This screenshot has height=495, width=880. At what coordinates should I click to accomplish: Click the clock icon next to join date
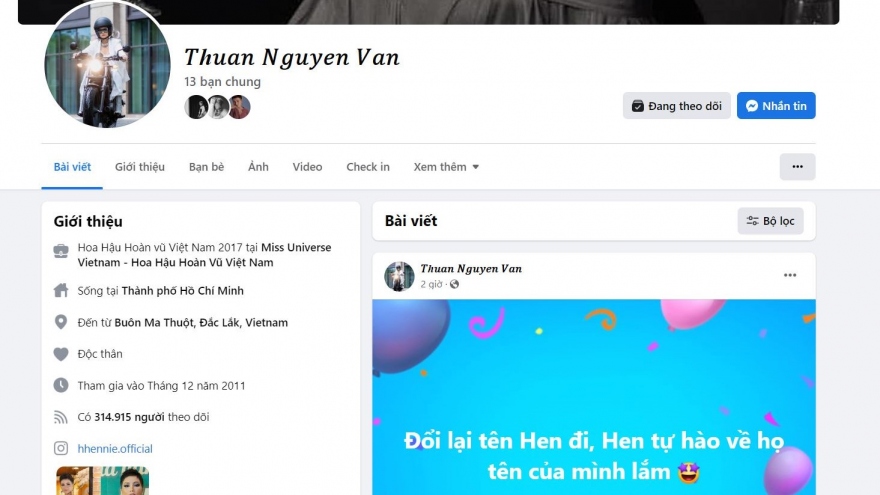point(61,385)
